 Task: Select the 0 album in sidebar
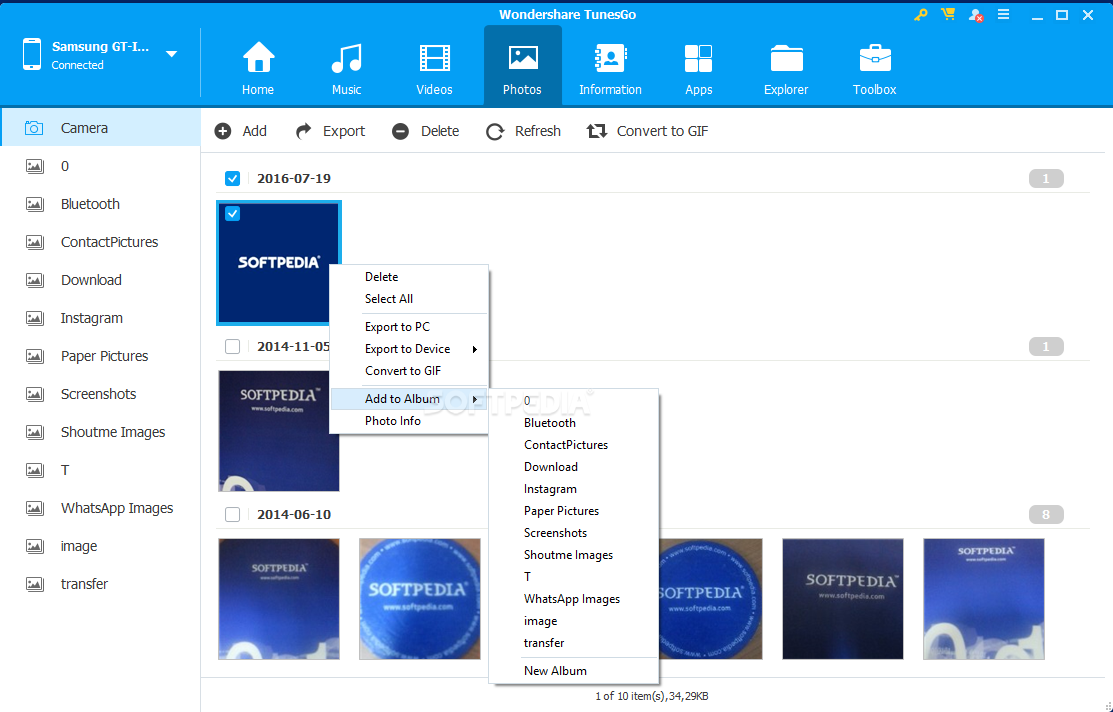point(100,166)
